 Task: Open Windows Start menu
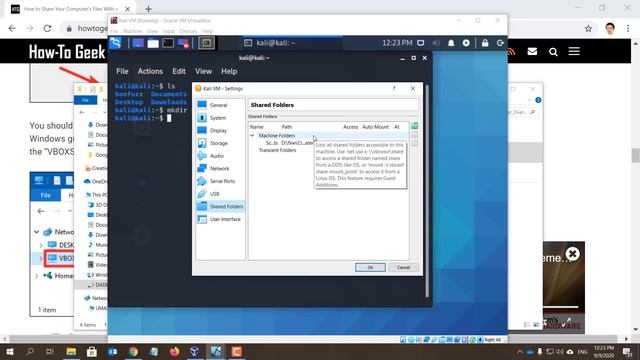[9, 351]
